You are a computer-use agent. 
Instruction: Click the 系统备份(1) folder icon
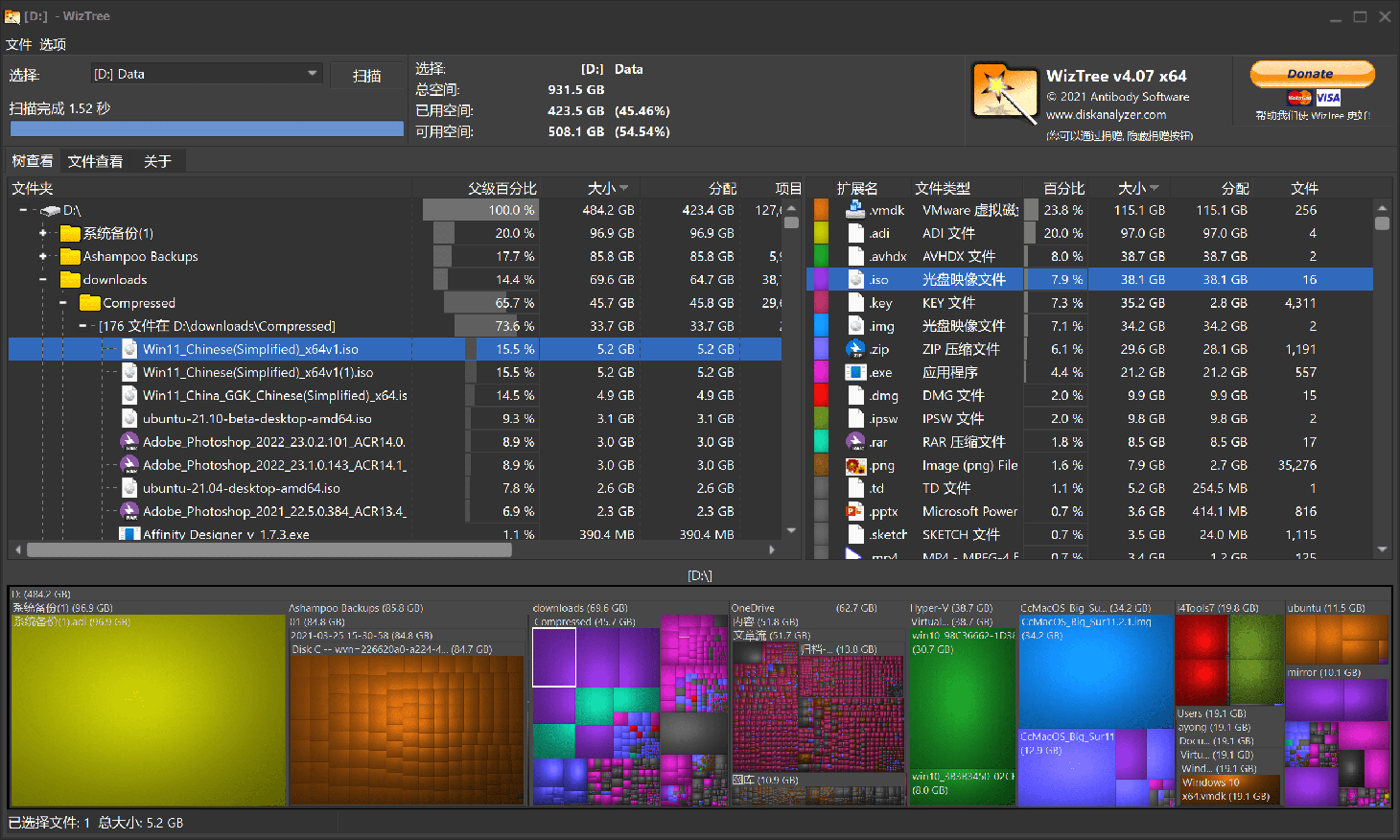(x=69, y=233)
